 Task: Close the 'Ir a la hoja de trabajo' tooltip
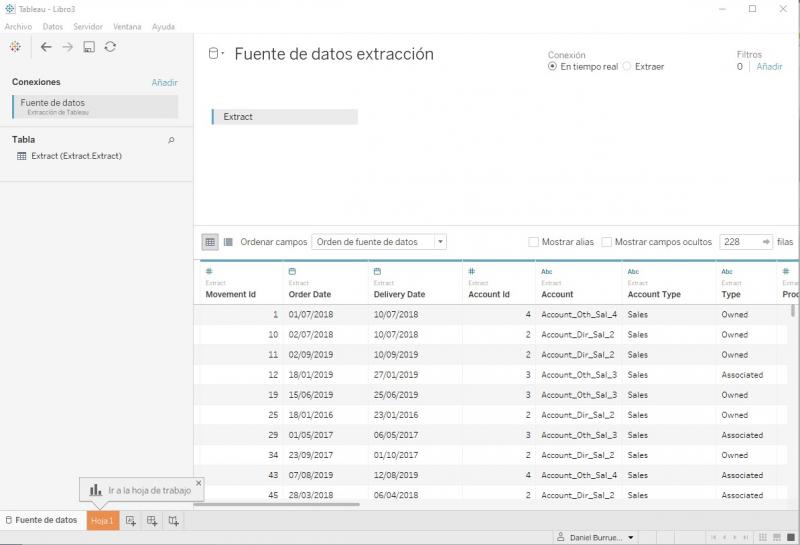pyautogui.click(x=198, y=483)
